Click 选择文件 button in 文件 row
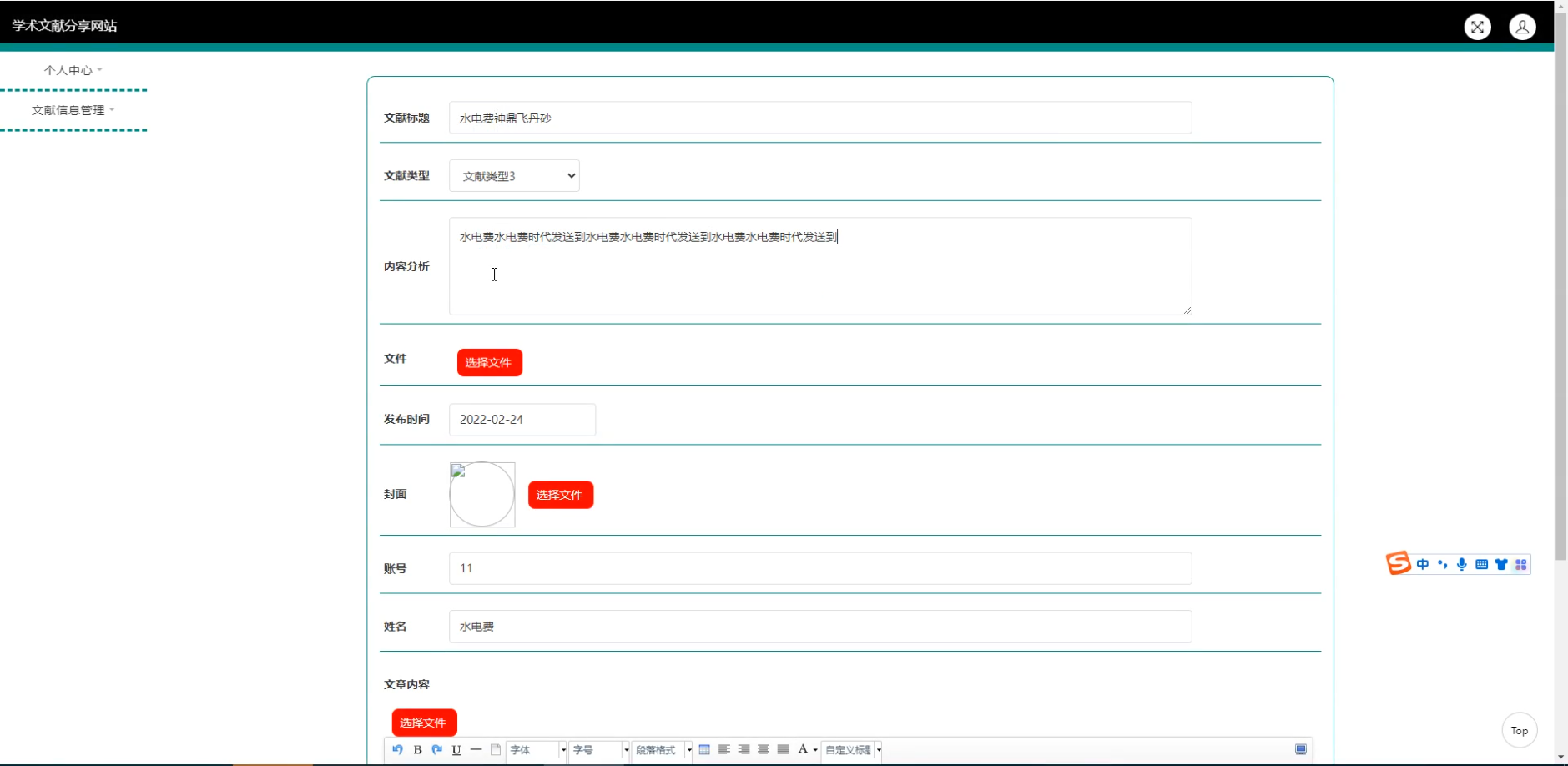Screen dimensions: 1568x766 click(489, 362)
